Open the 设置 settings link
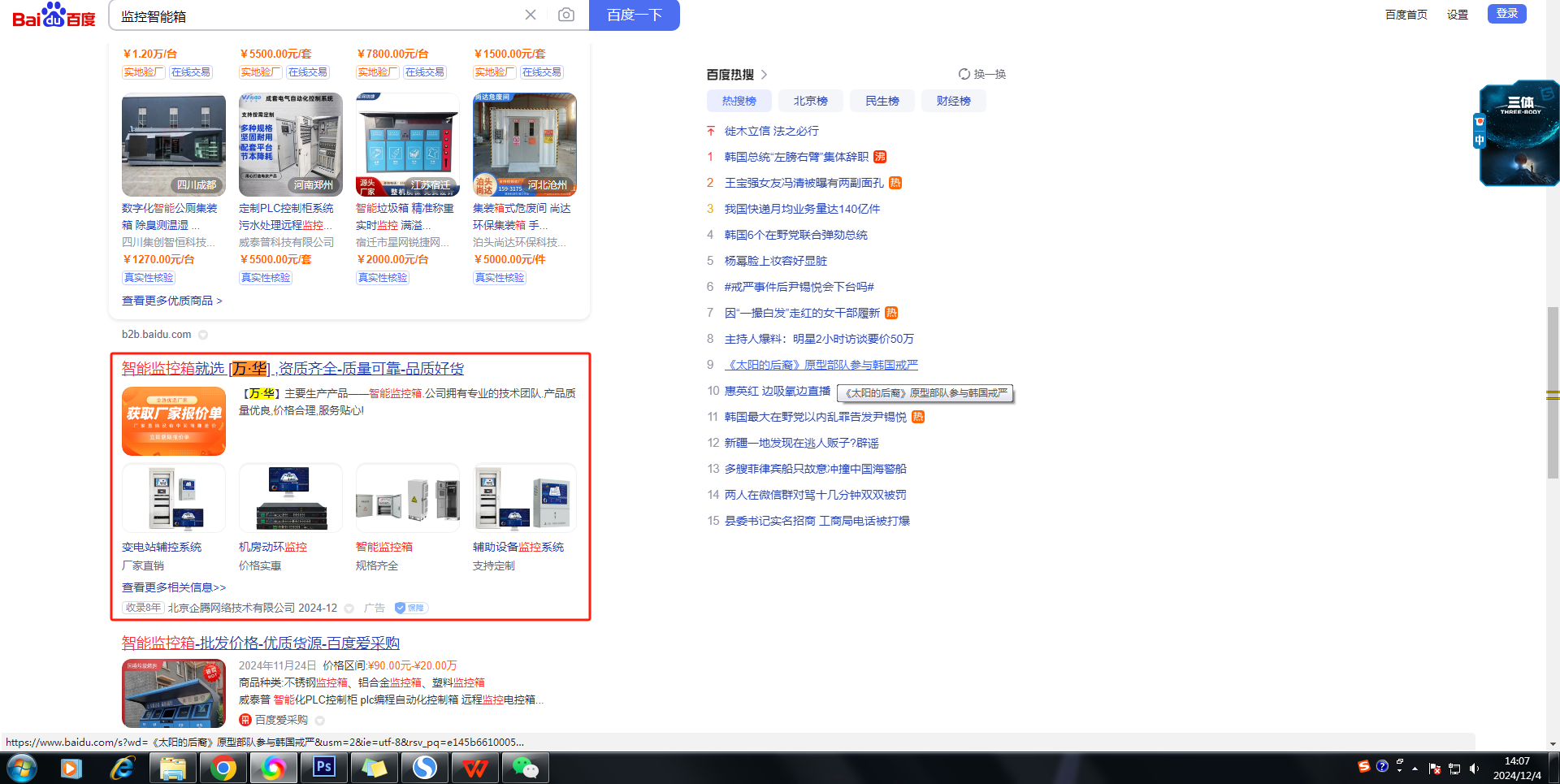The width and height of the screenshot is (1560, 784). pyautogui.click(x=1458, y=15)
